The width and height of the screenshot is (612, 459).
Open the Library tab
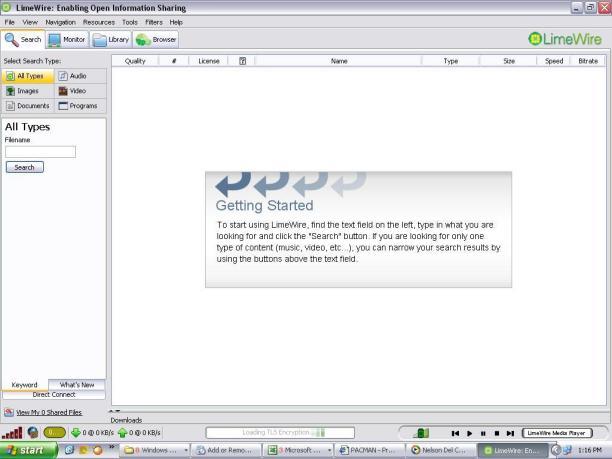pos(111,39)
